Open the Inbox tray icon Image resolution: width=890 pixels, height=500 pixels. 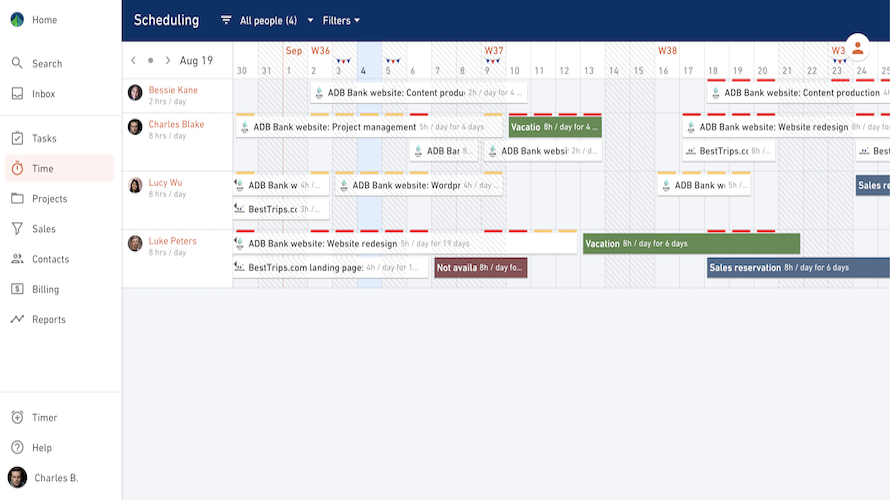[18, 94]
